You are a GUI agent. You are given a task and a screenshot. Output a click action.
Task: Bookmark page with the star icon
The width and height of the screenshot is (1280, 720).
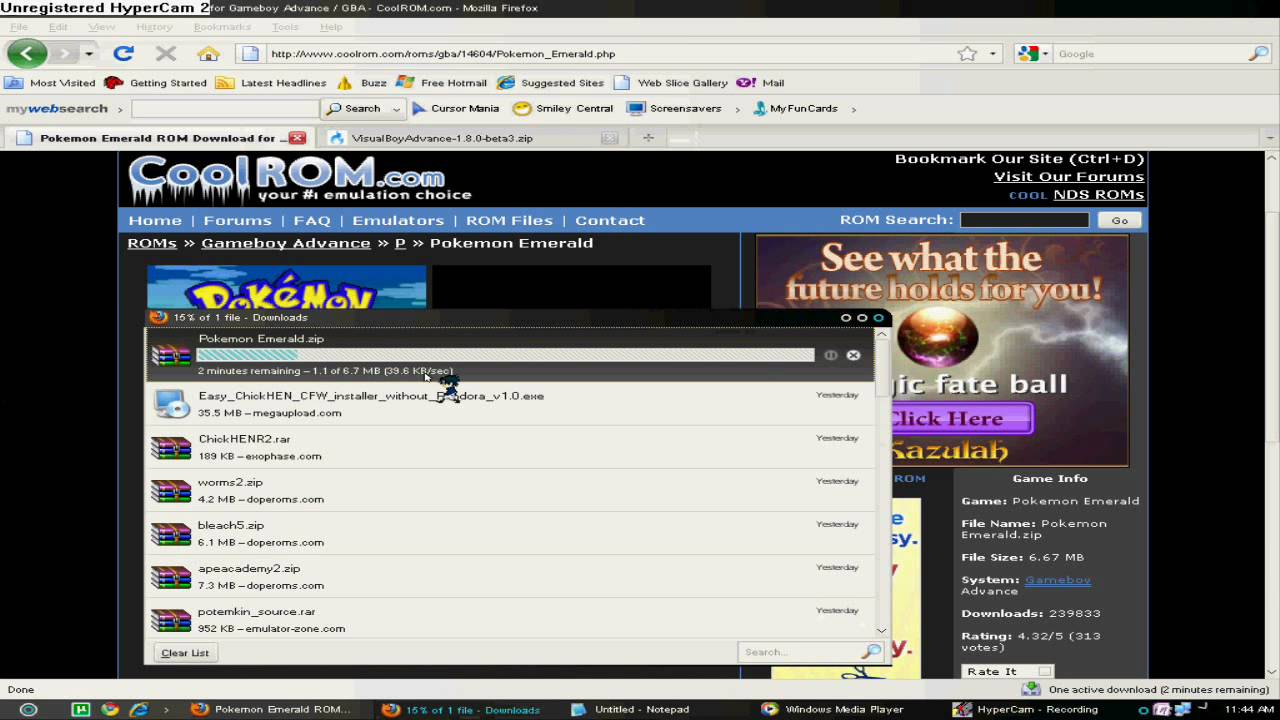coord(967,54)
